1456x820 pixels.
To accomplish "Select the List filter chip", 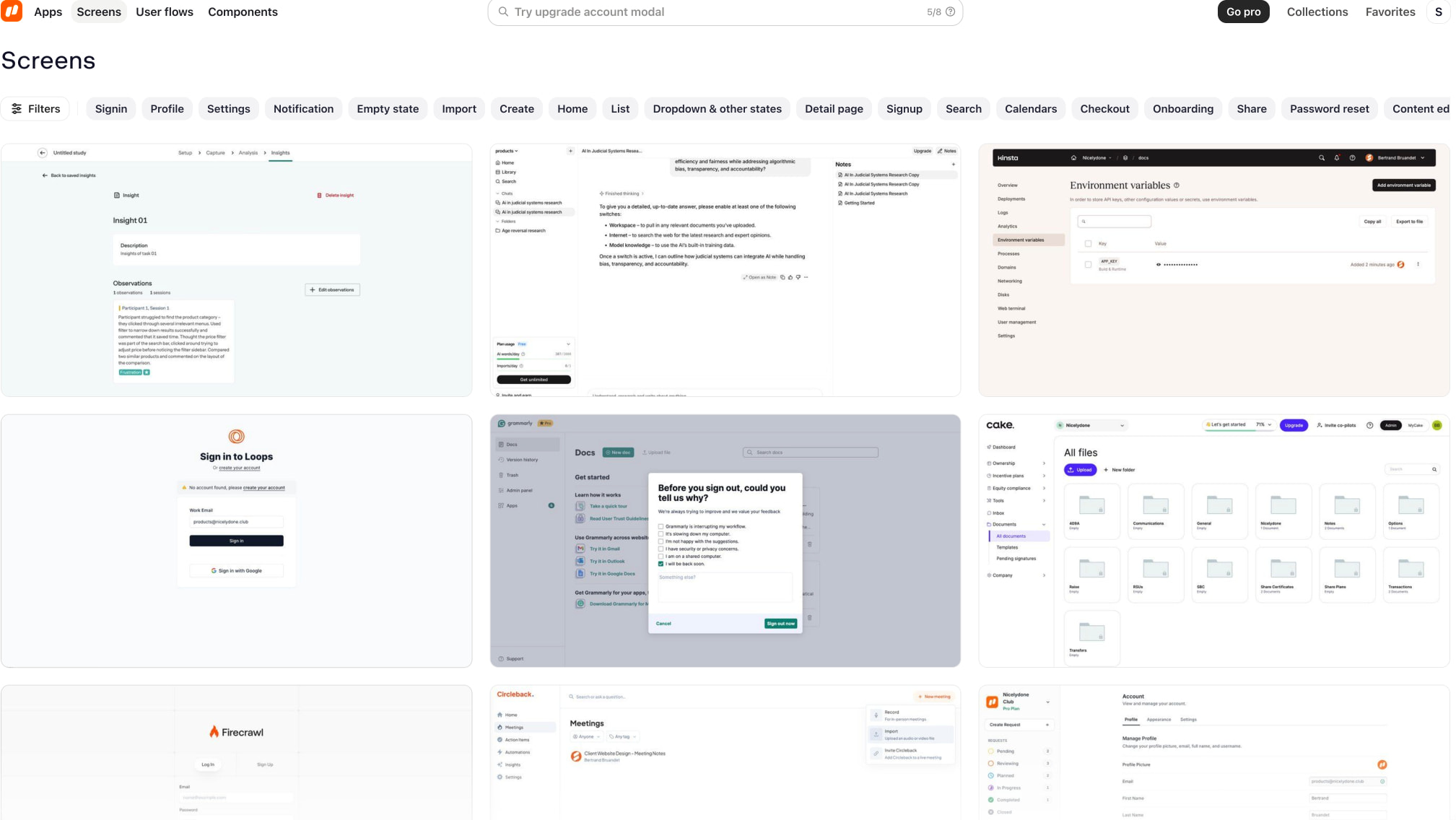I will 620,108.
